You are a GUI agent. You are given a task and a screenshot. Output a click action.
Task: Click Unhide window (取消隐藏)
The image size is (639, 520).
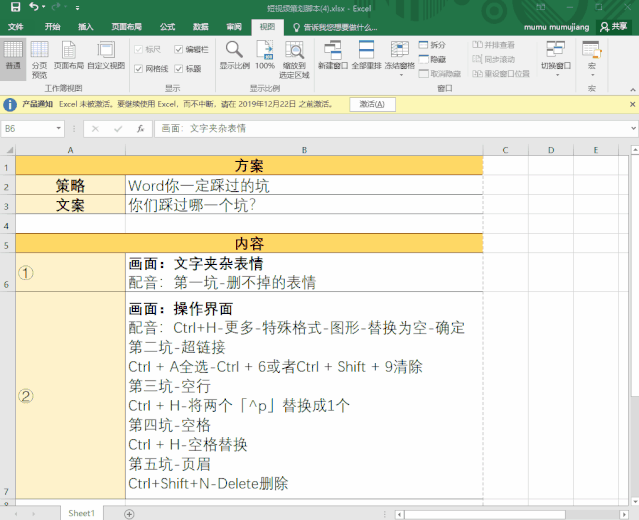click(439, 73)
